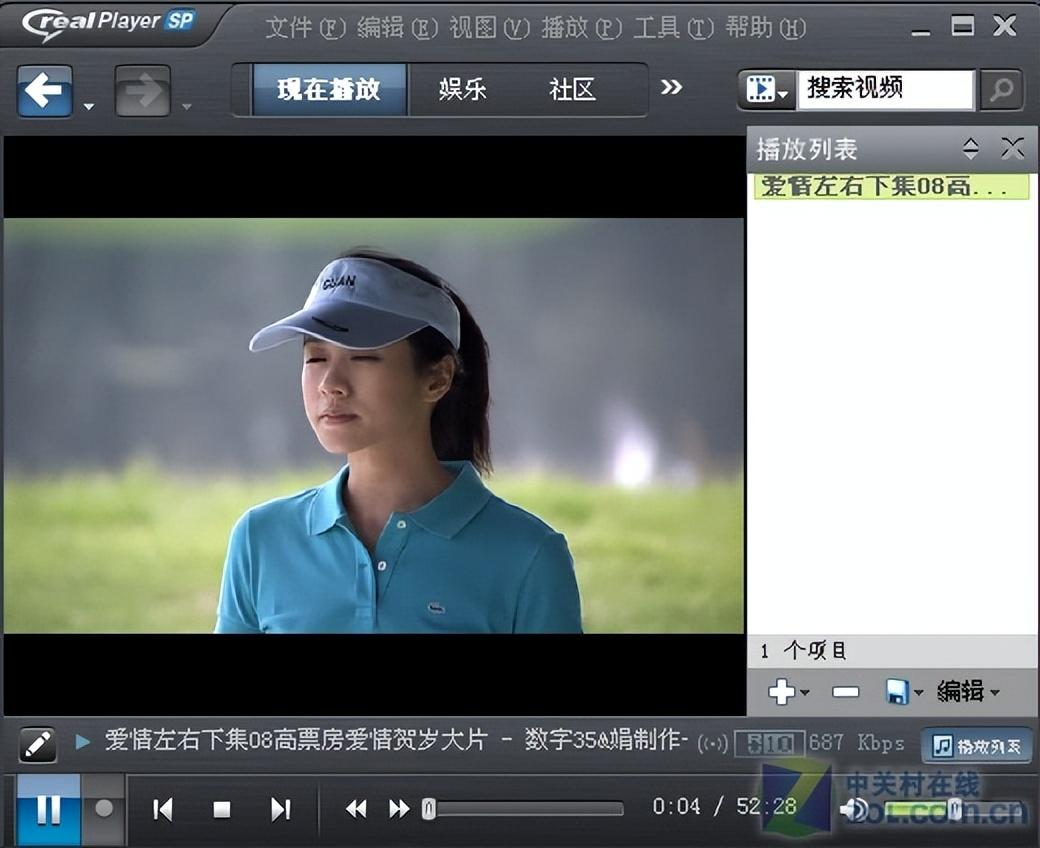The image size is (1040, 848).
Task: Open the back button history dropdown
Action: [x=89, y=106]
